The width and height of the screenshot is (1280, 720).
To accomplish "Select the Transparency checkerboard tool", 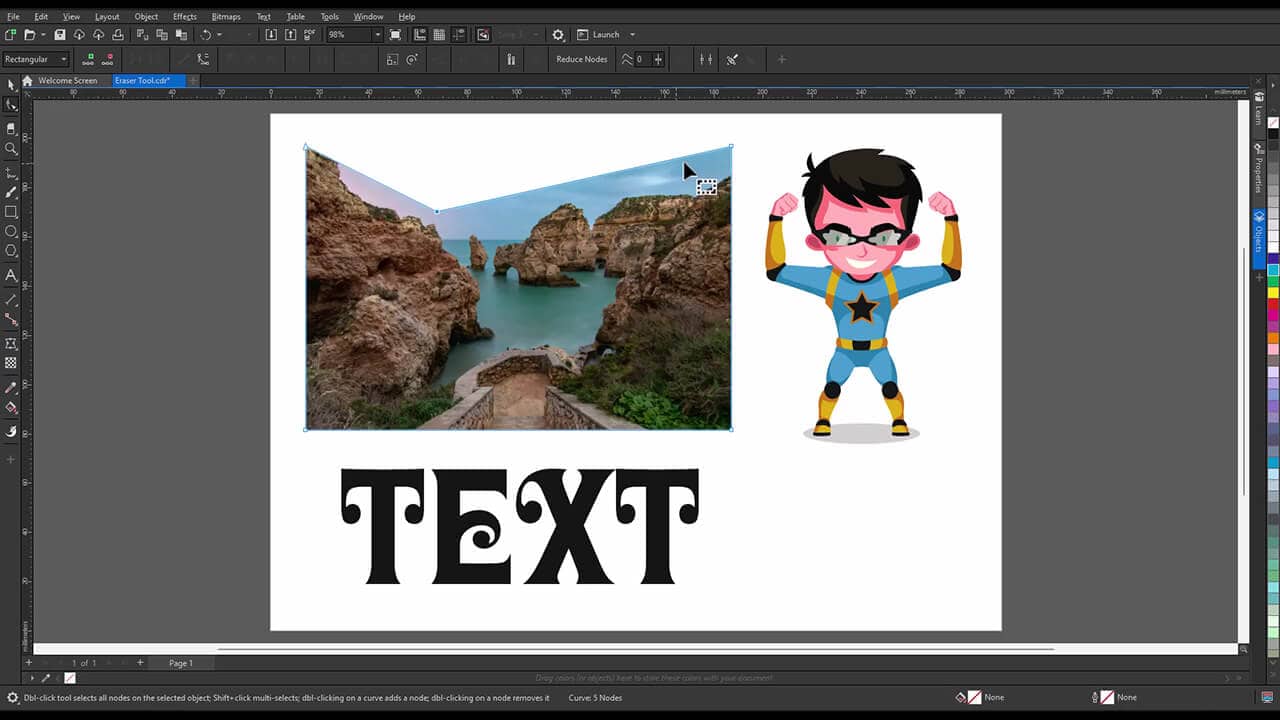I will 11,363.
